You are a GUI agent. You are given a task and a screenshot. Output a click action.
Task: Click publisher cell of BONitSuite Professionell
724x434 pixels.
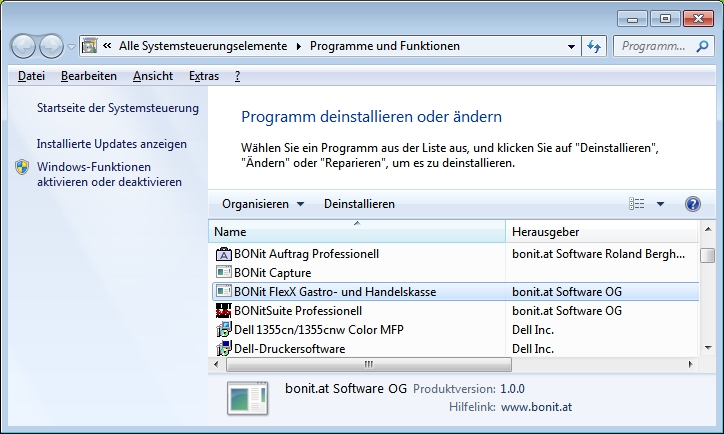(x=567, y=311)
